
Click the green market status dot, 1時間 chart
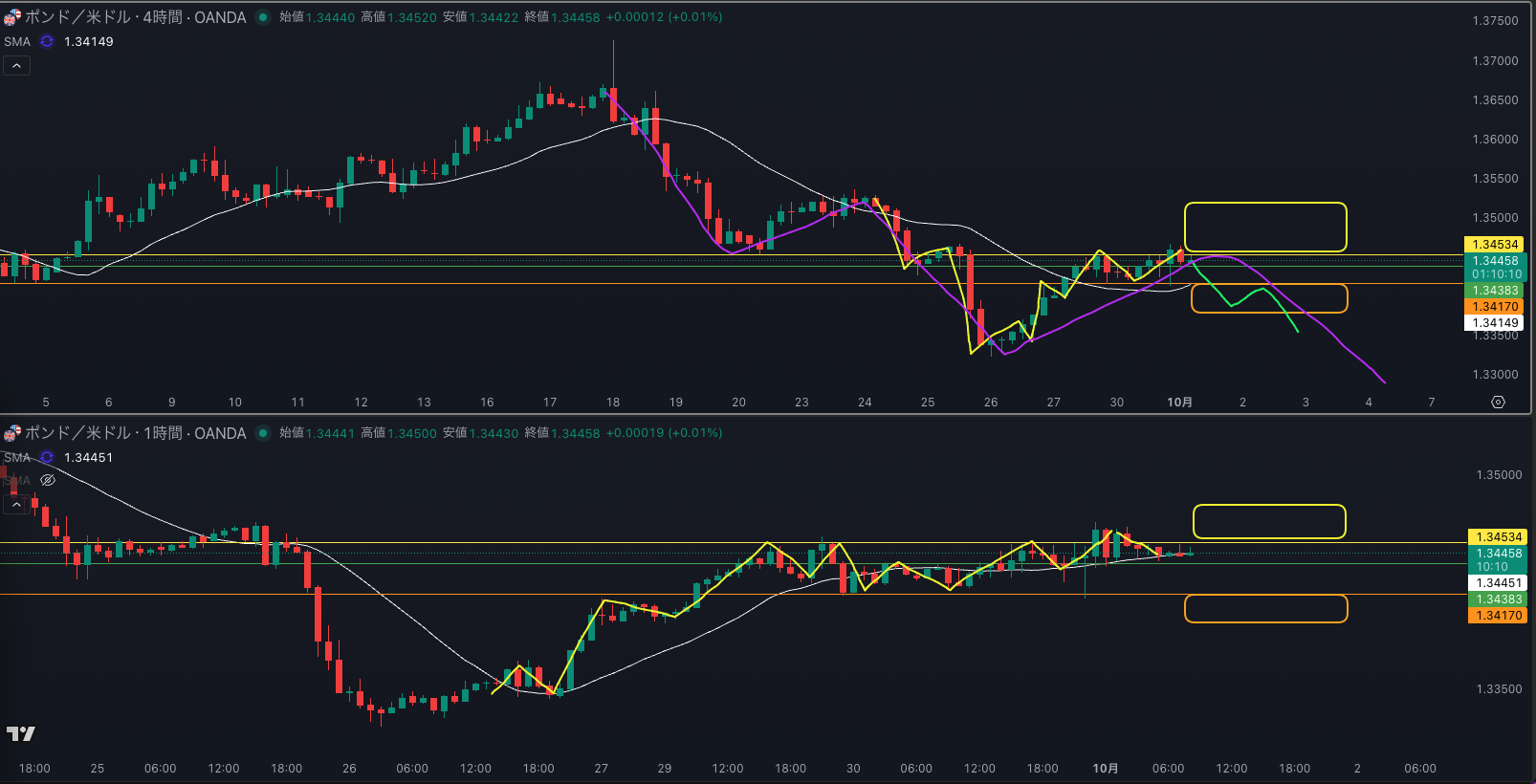(263, 433)
